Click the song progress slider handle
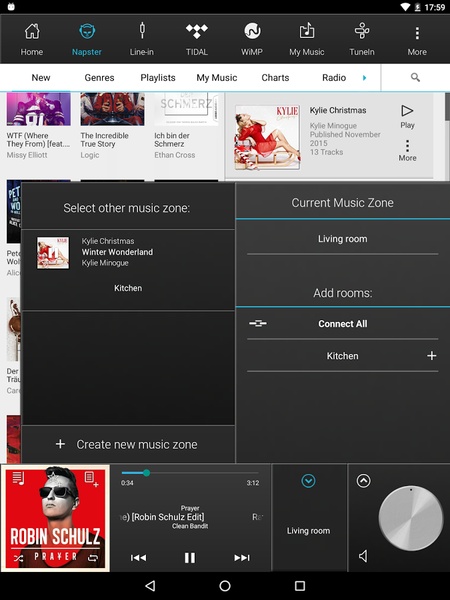The height and width of the screenshot is (600, 450). pos(146,473)
